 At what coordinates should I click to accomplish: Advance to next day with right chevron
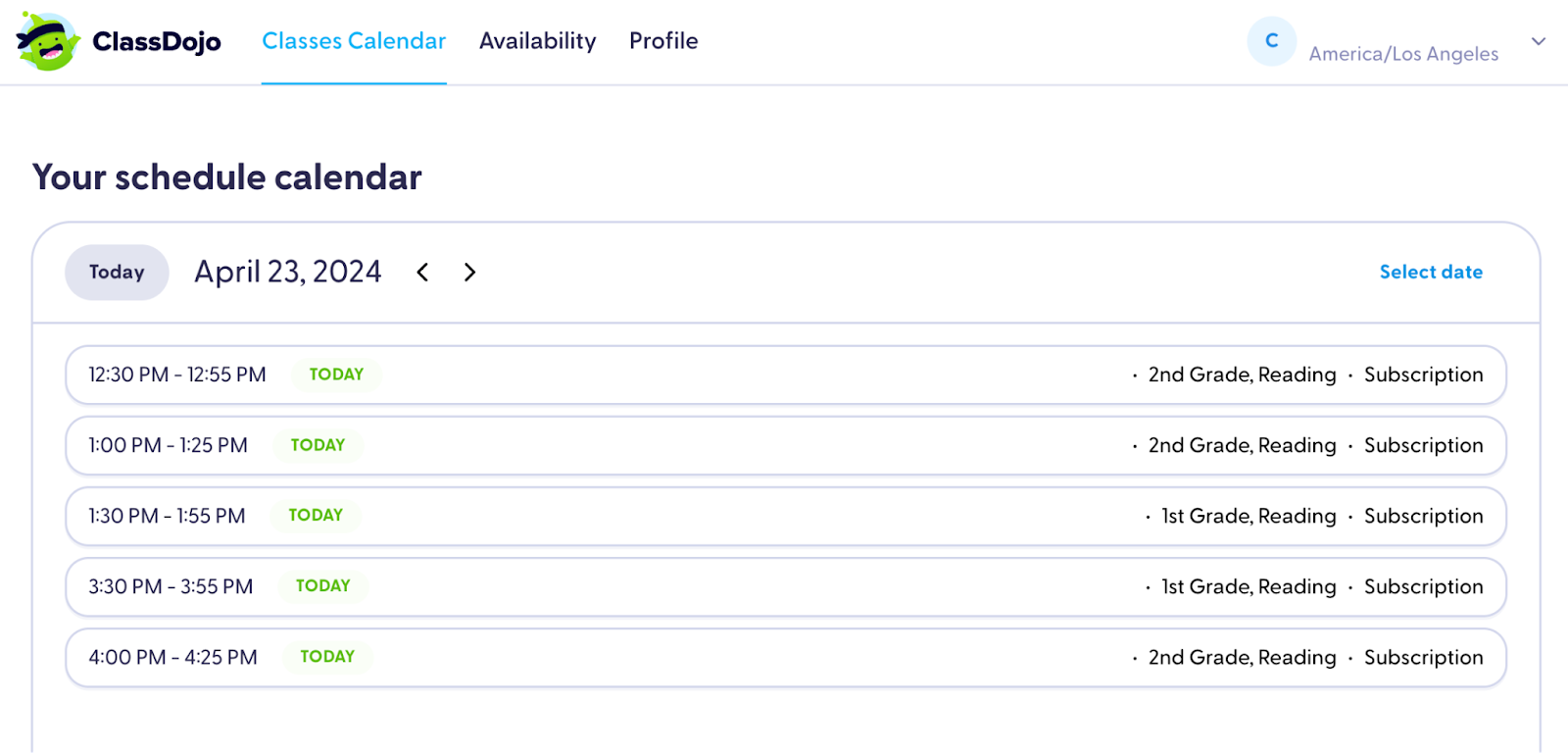tap(469, 273)
